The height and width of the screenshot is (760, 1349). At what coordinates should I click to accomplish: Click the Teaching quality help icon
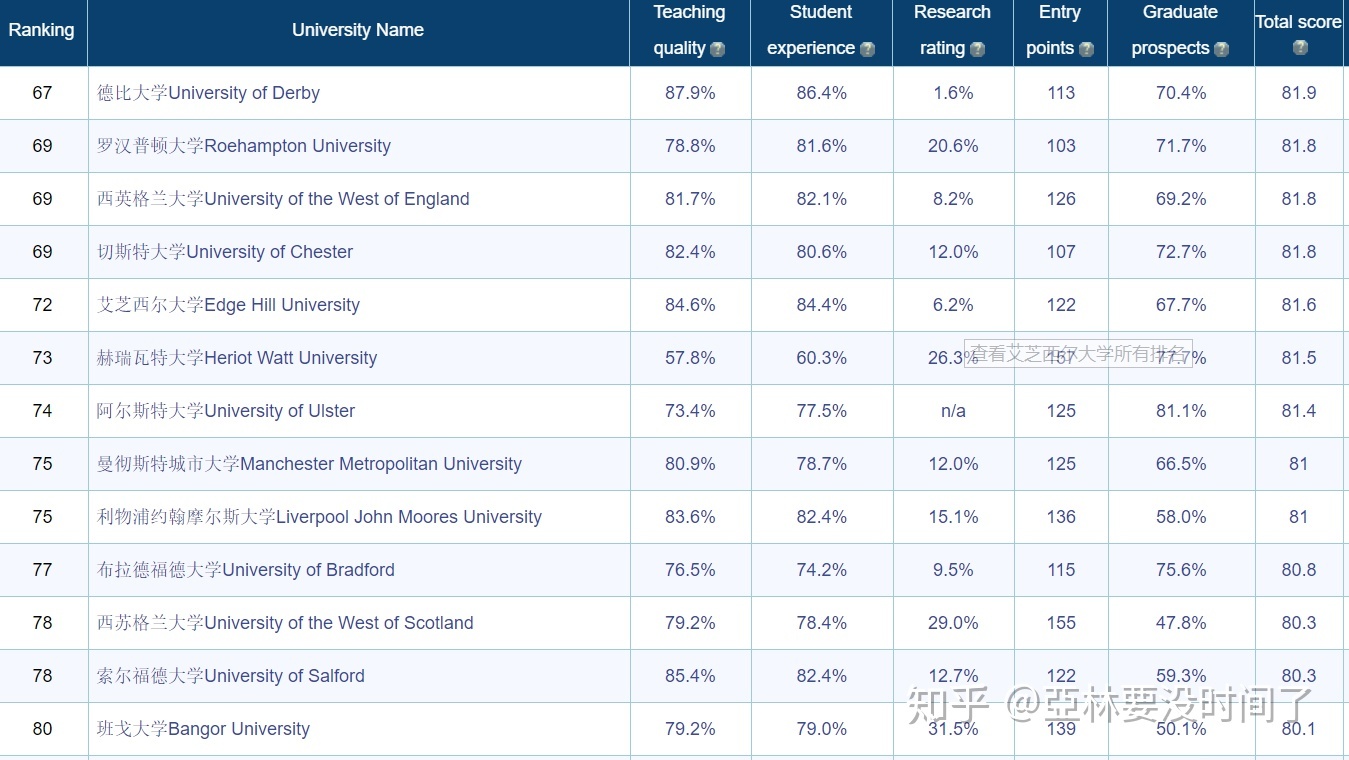[x=717, y=49]
